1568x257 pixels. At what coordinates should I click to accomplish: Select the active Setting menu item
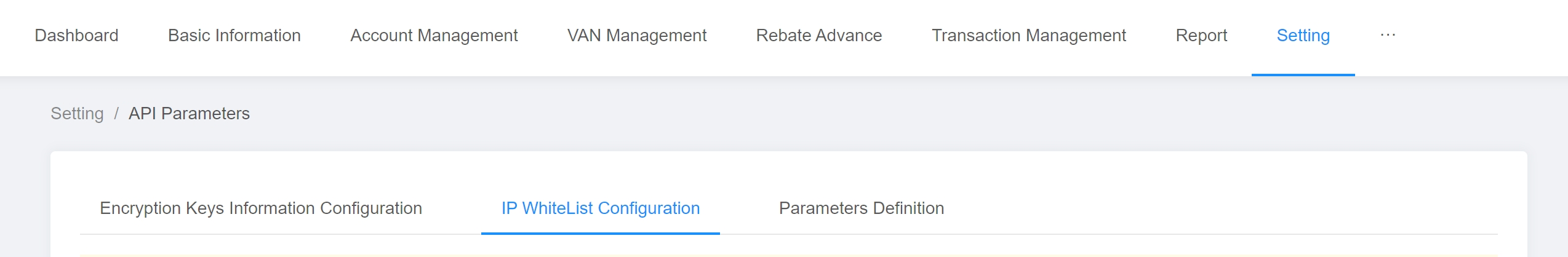(x=1303, y=35)
